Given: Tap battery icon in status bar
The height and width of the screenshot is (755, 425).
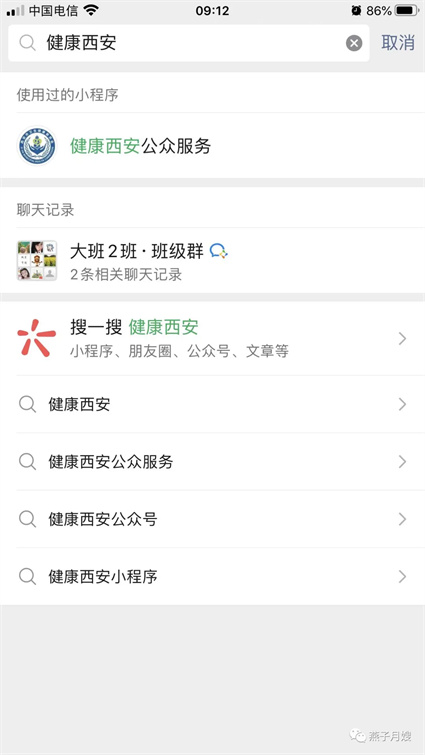Looking at the screenshot, I should pyautogui.click(x=406, y=11).
